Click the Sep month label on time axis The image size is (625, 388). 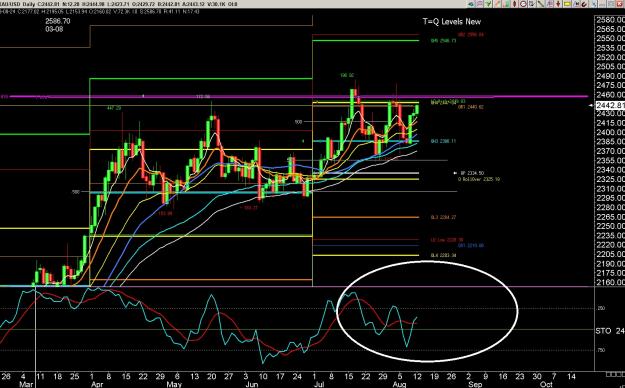(475, 384)
